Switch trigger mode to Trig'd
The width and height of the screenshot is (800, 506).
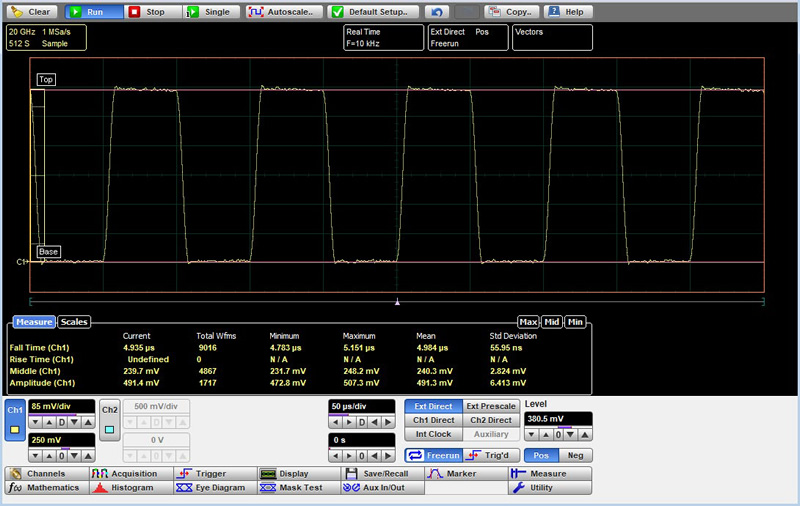coord(491,455)
